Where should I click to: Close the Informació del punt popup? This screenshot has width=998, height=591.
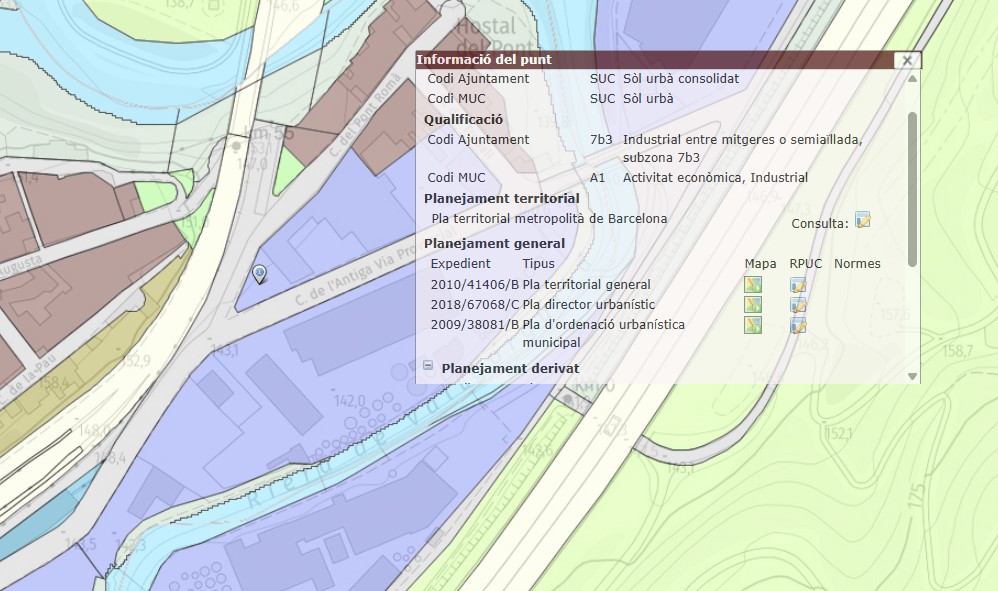pyautogui.click(x=907, y=60)
